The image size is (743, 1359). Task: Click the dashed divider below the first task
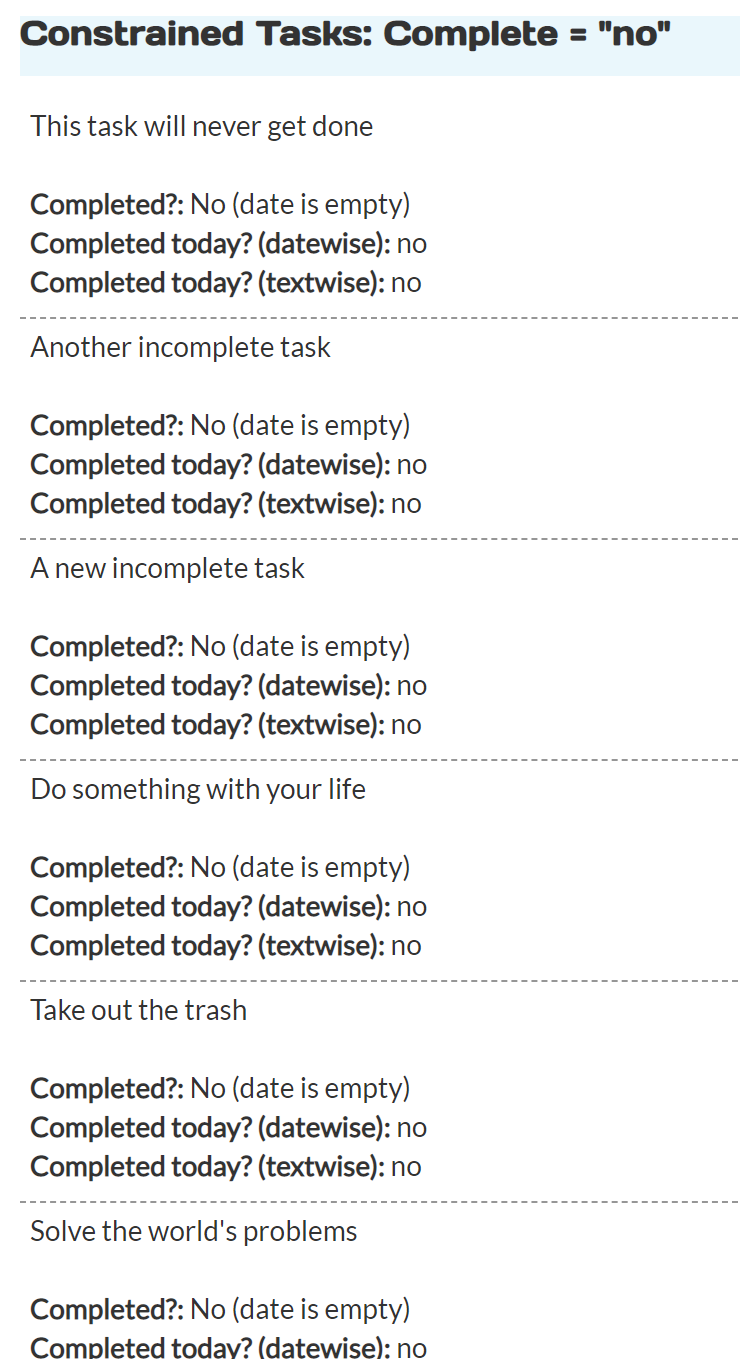point(379,318)
